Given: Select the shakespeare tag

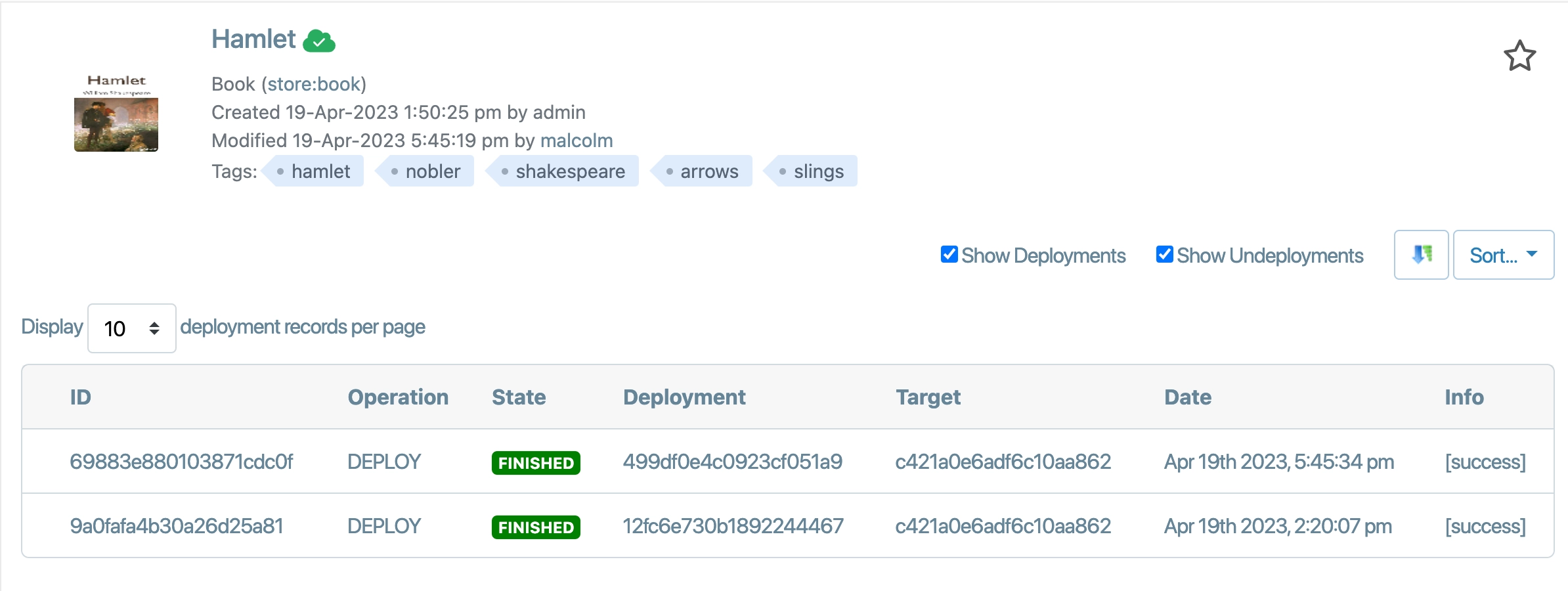Looking at the screenshot, I should coord(569,171).
